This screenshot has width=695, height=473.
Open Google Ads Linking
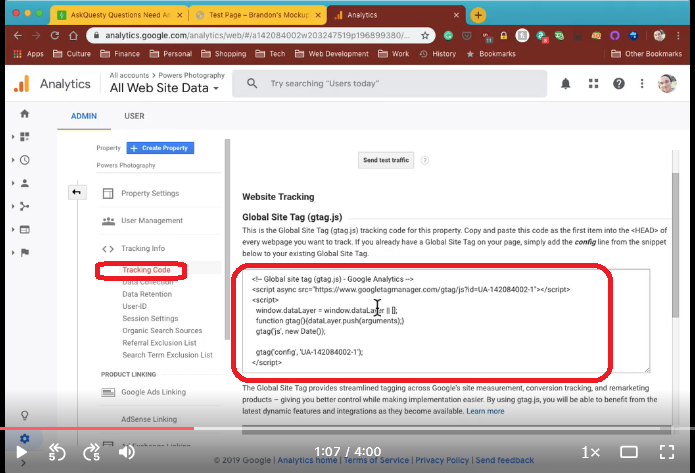click(153, 392)
